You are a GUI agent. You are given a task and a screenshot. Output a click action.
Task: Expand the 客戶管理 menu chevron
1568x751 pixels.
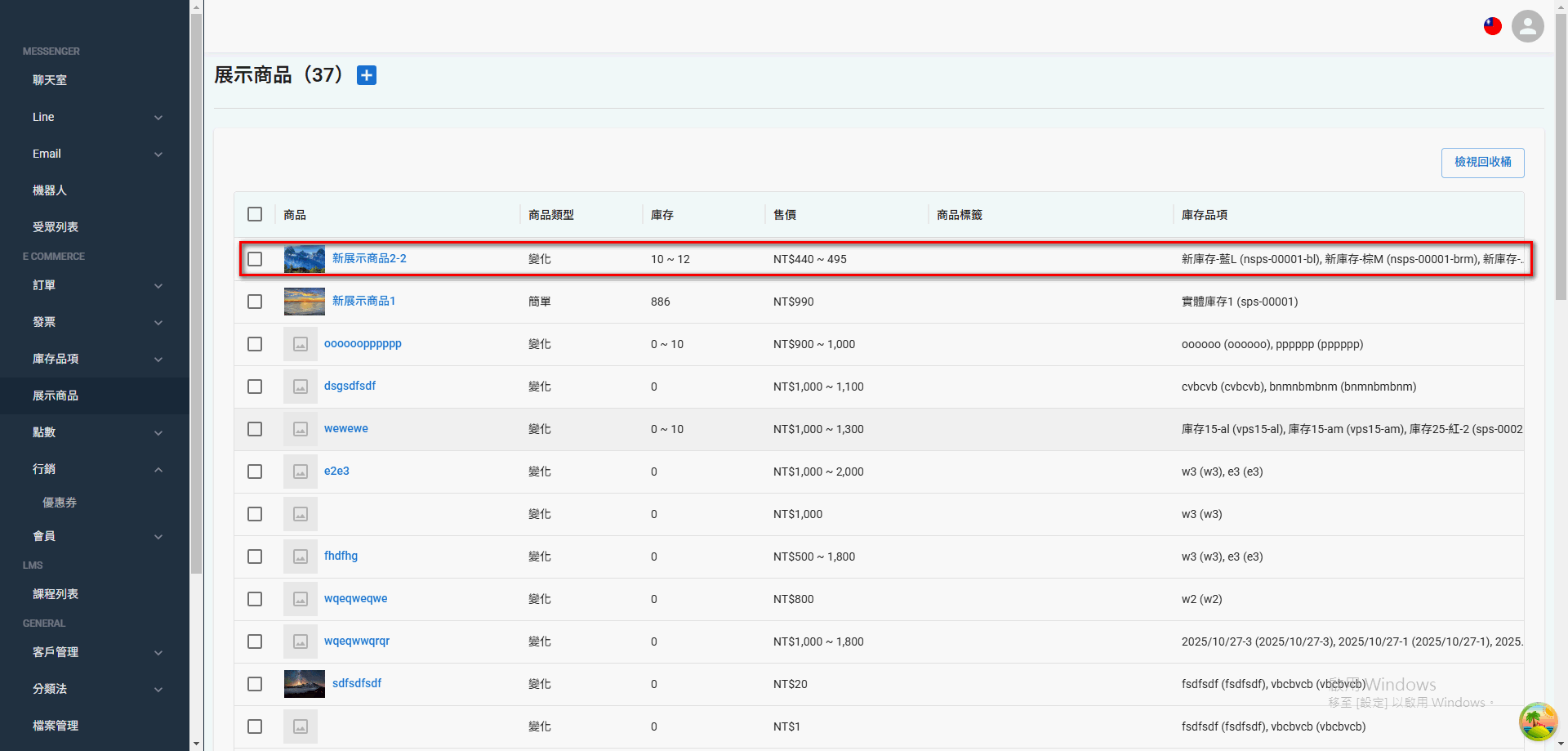pos(158,653)
